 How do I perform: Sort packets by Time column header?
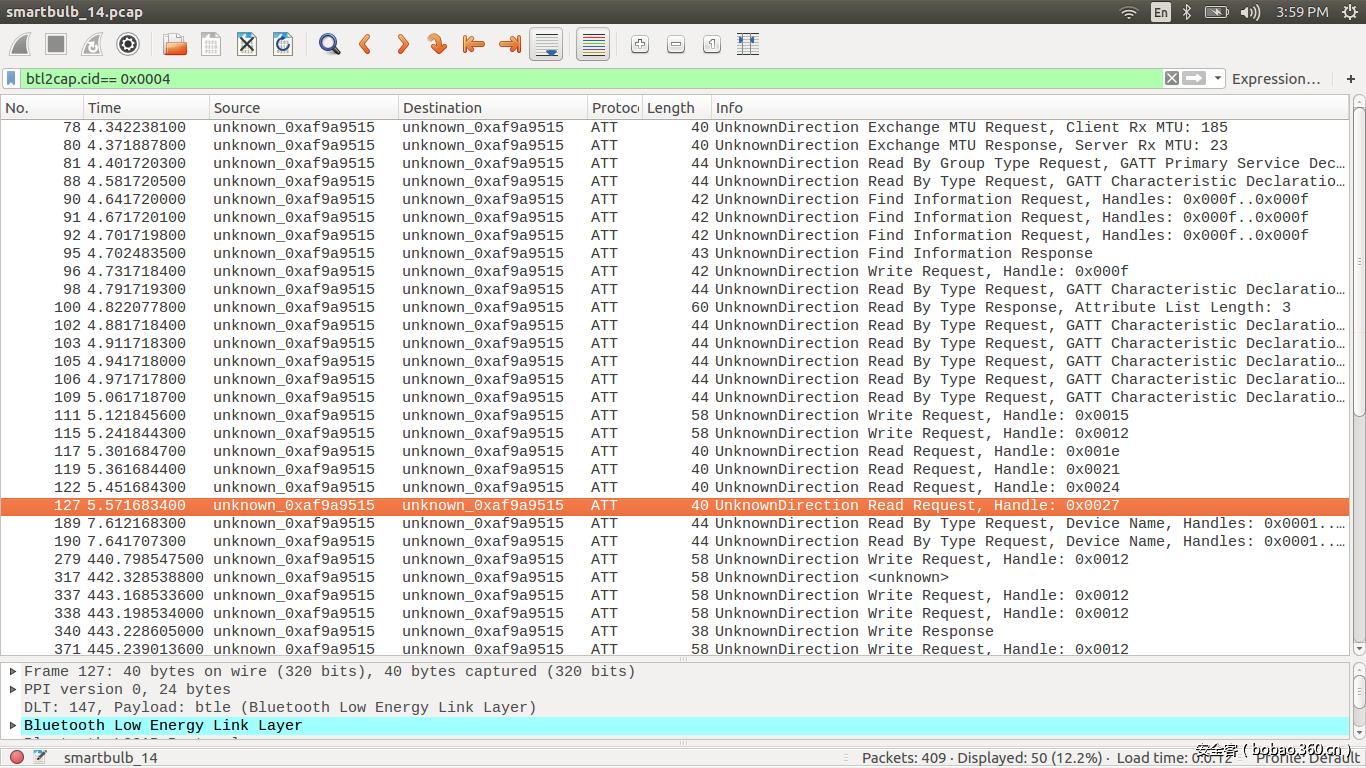pyautogui.click(x=104, y=108)
